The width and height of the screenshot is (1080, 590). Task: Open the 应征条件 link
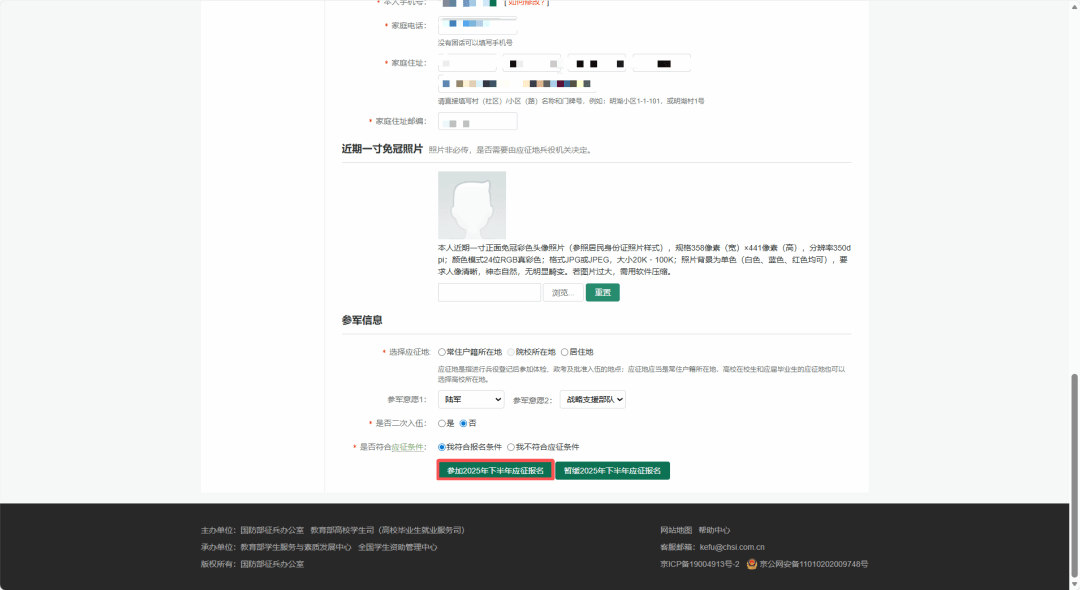coord(408,447)
